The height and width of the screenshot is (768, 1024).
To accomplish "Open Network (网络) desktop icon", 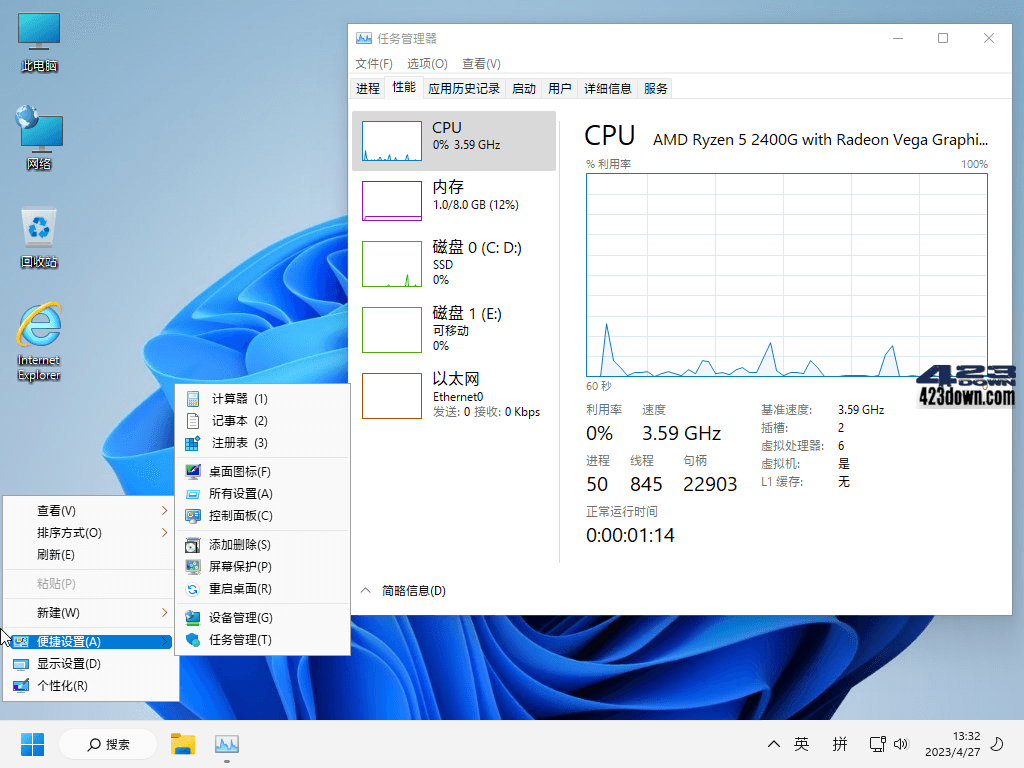I will click(x=38, y=135).
